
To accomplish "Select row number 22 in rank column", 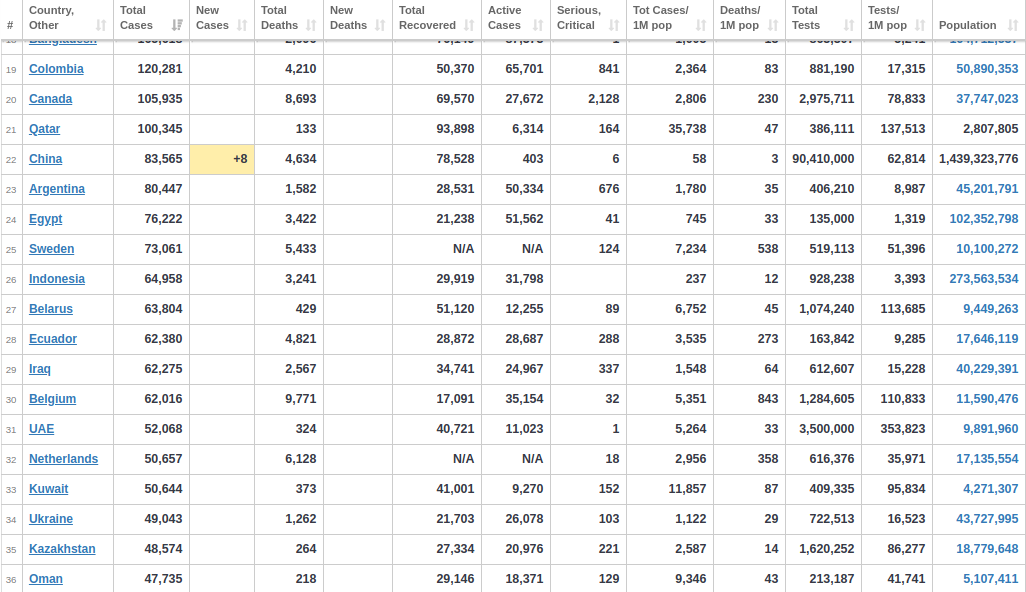I will coord(11,160).
